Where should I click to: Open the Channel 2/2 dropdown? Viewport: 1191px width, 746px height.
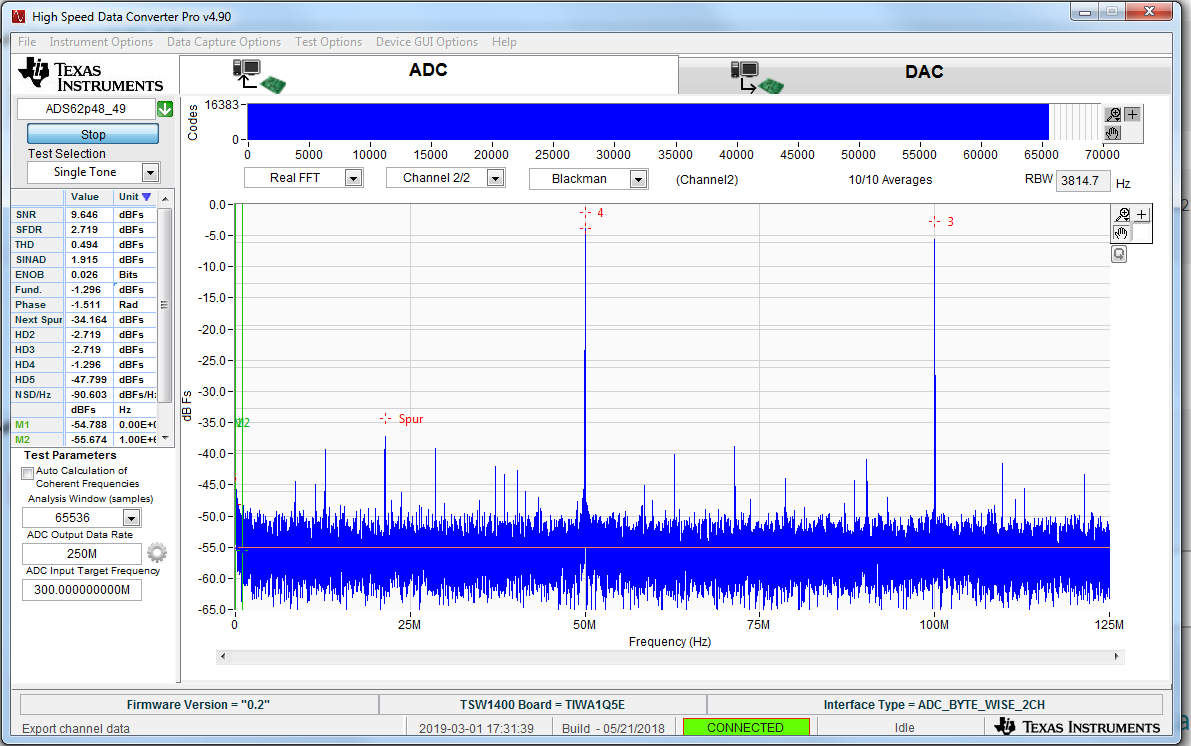[x=495, y=178]
